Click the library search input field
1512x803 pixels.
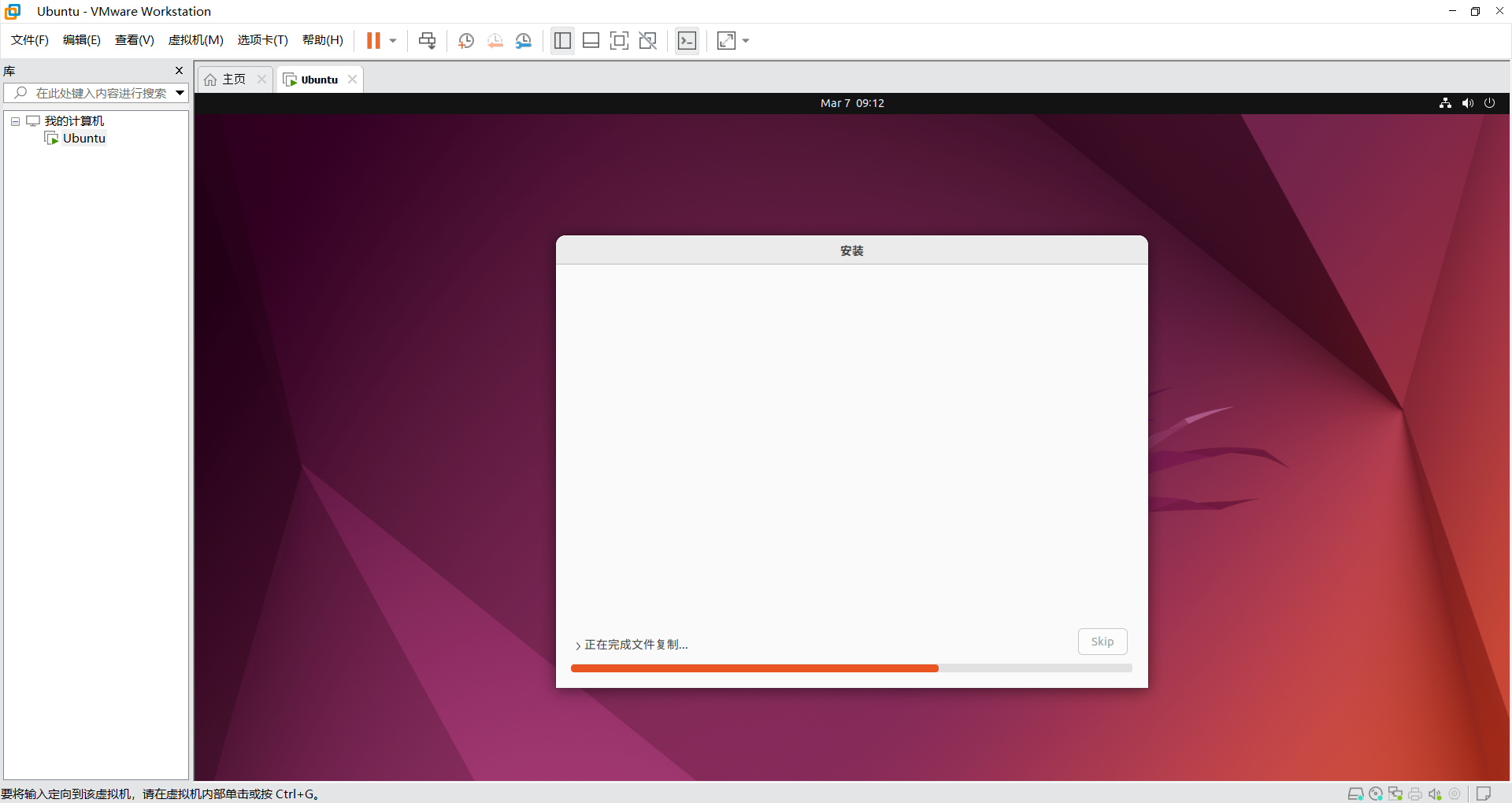click(x=101, y=93)
